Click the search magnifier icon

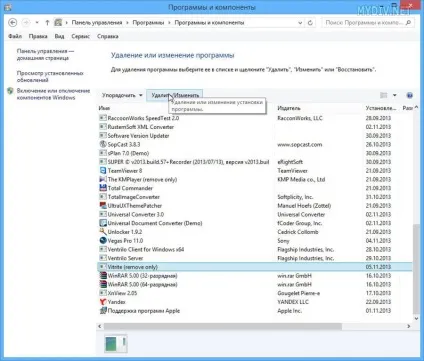pos(409,23)
